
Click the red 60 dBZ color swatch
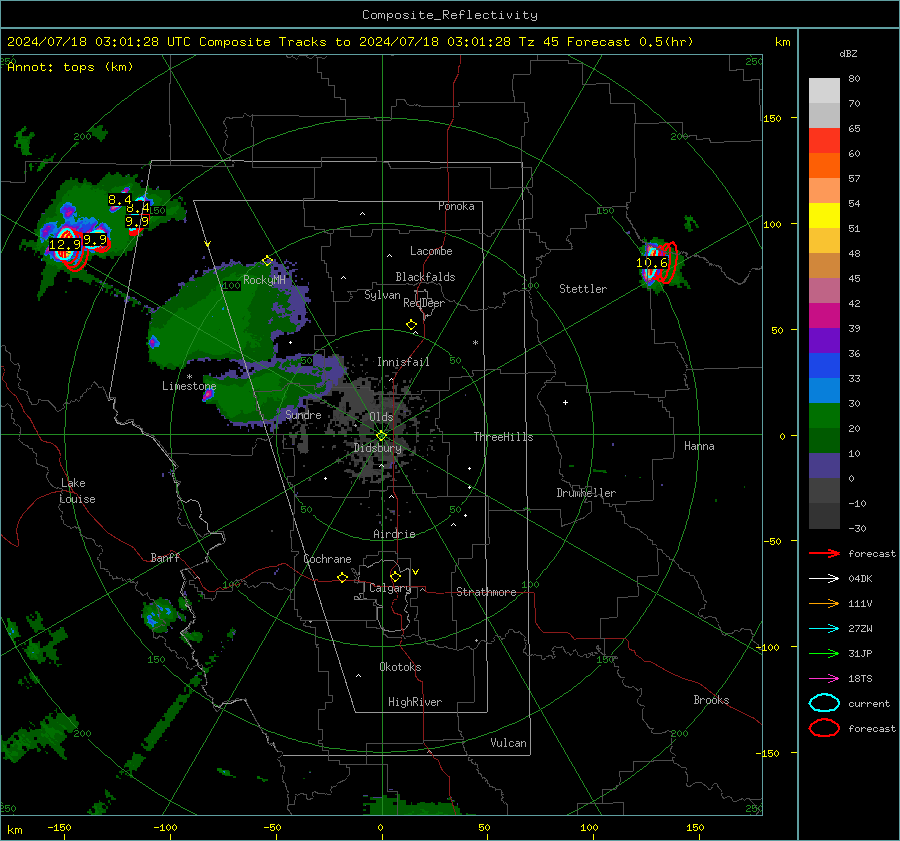824,141
